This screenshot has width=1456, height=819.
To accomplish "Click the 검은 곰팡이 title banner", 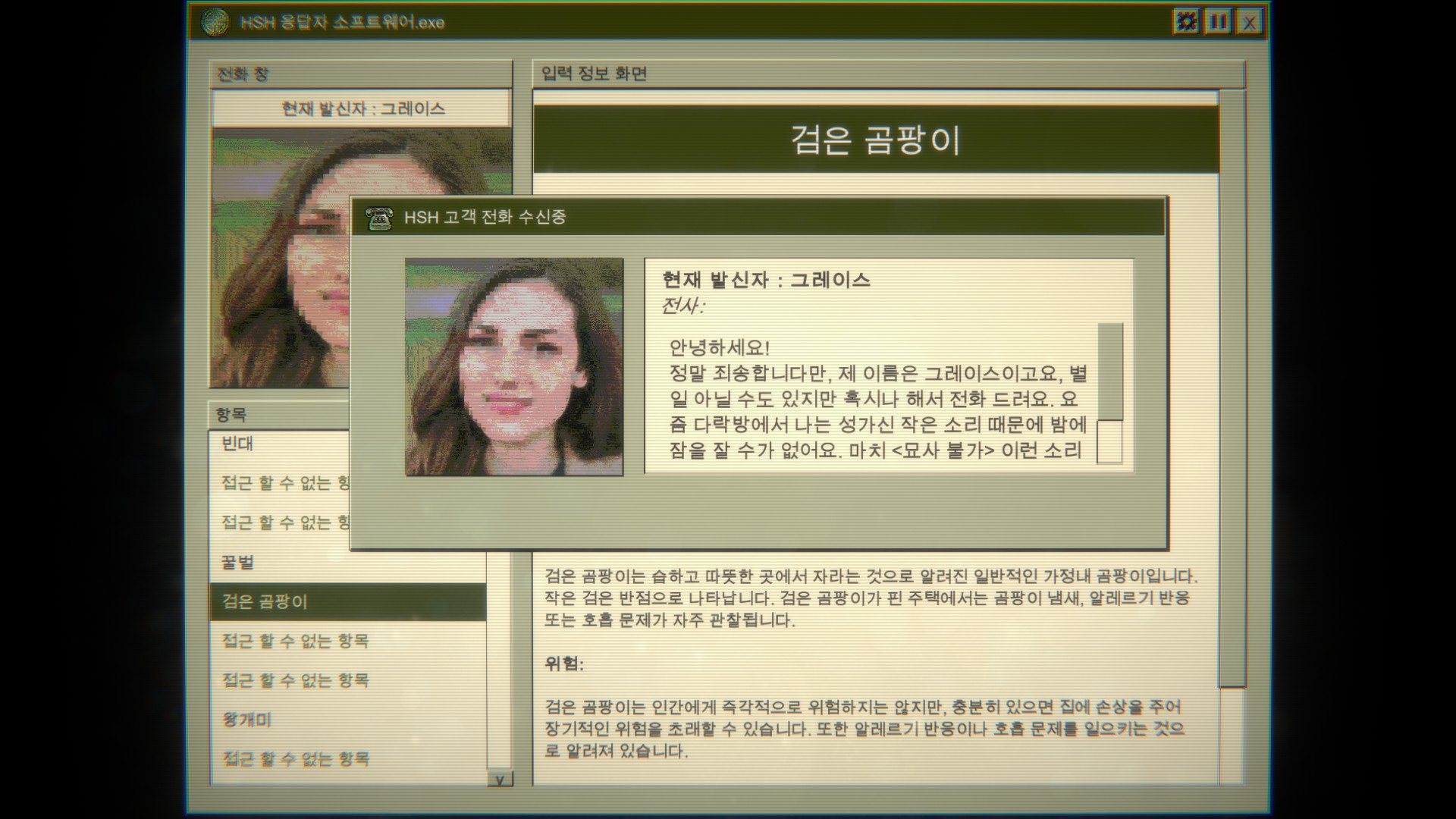I will click(875, 140).
